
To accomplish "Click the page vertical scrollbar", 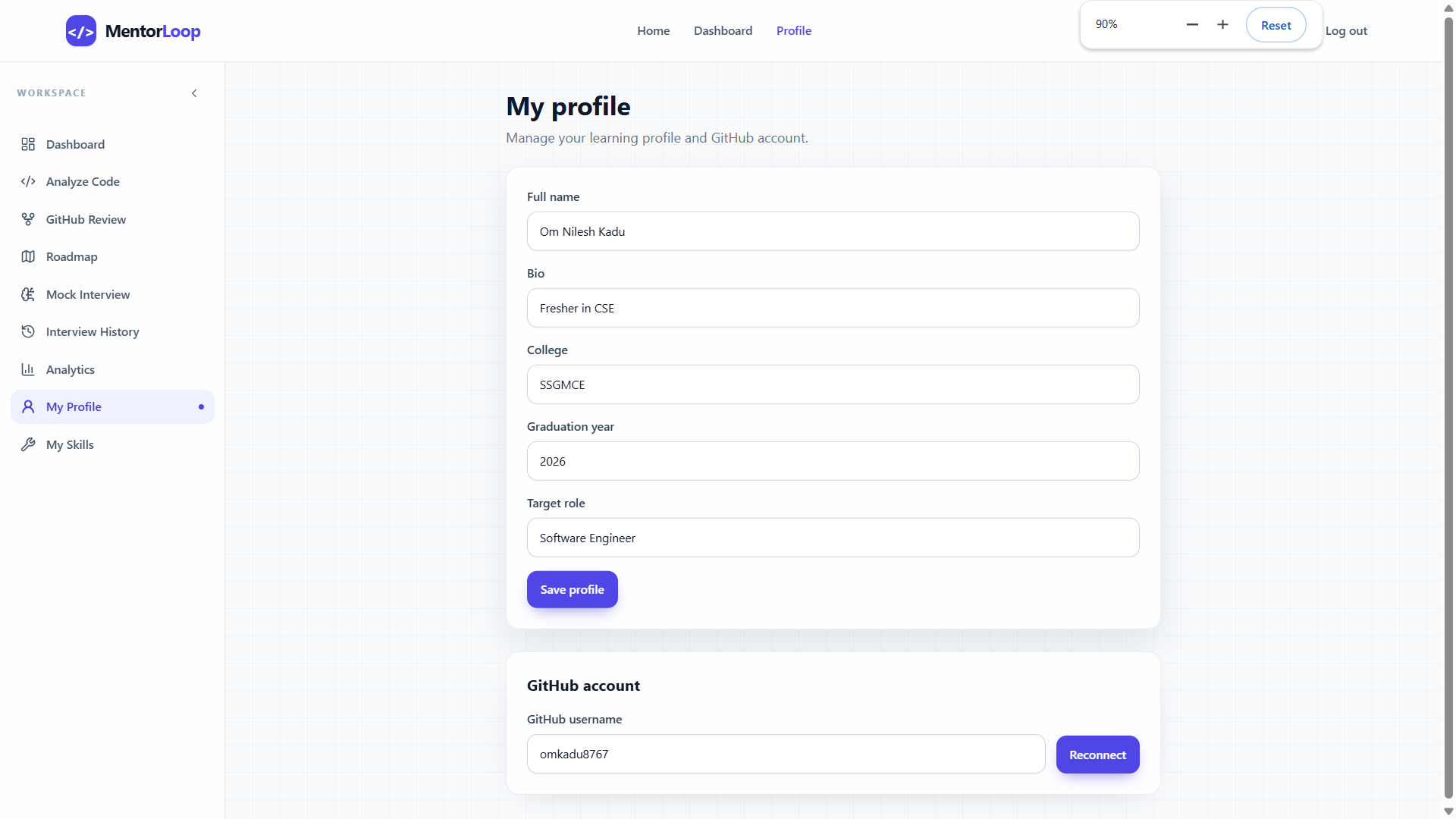I will [1448, 409].
